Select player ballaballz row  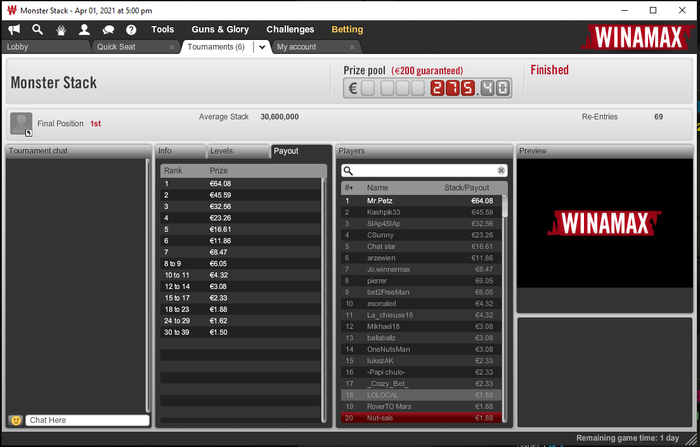(x=421, y=338)
